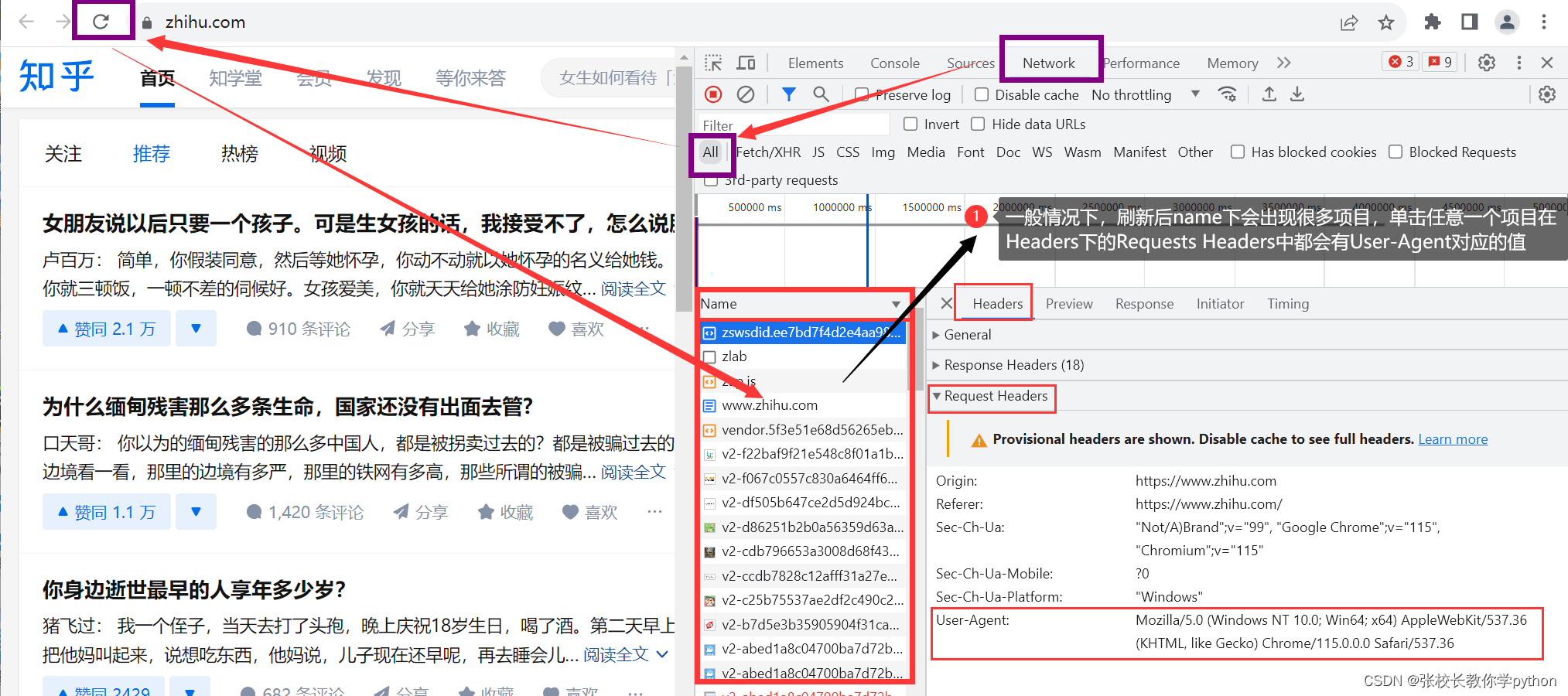Show more DevTools tabs chevron

click(x=1284, y=63)
